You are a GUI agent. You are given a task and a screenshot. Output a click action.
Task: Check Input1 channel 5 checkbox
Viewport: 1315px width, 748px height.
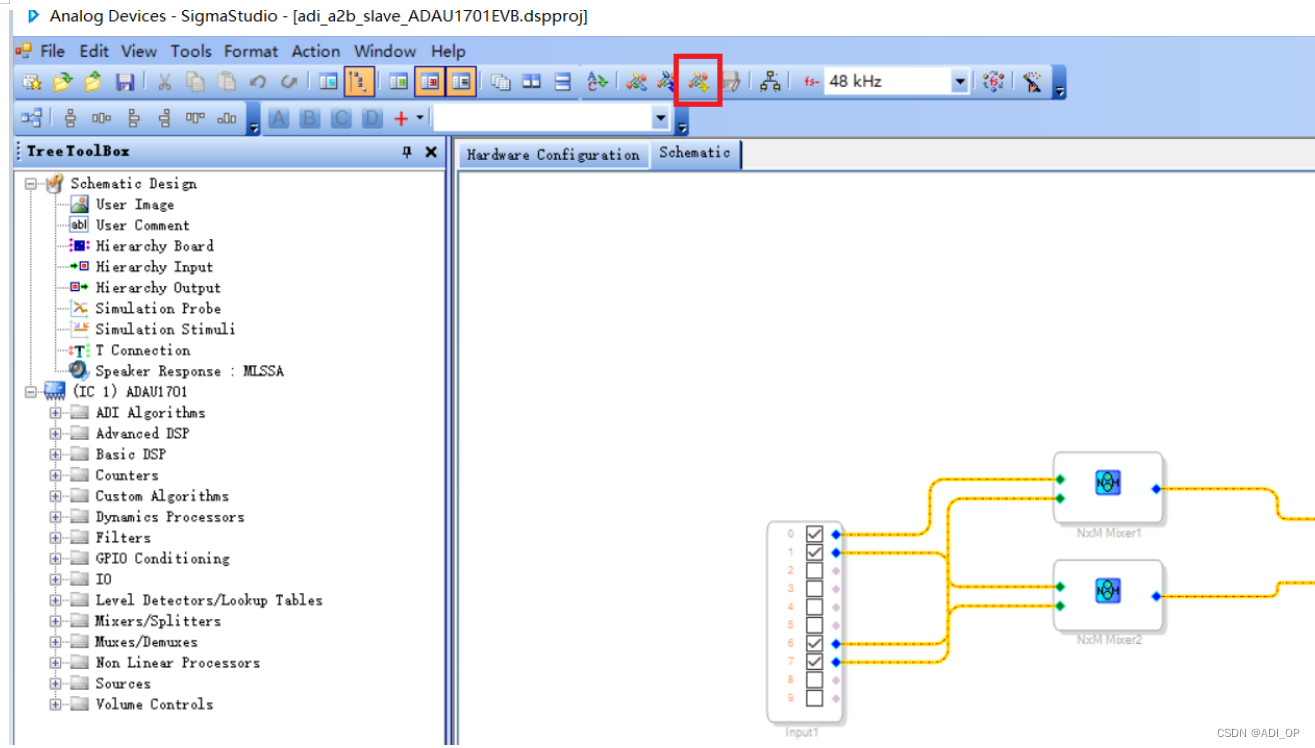click(814, 625)
